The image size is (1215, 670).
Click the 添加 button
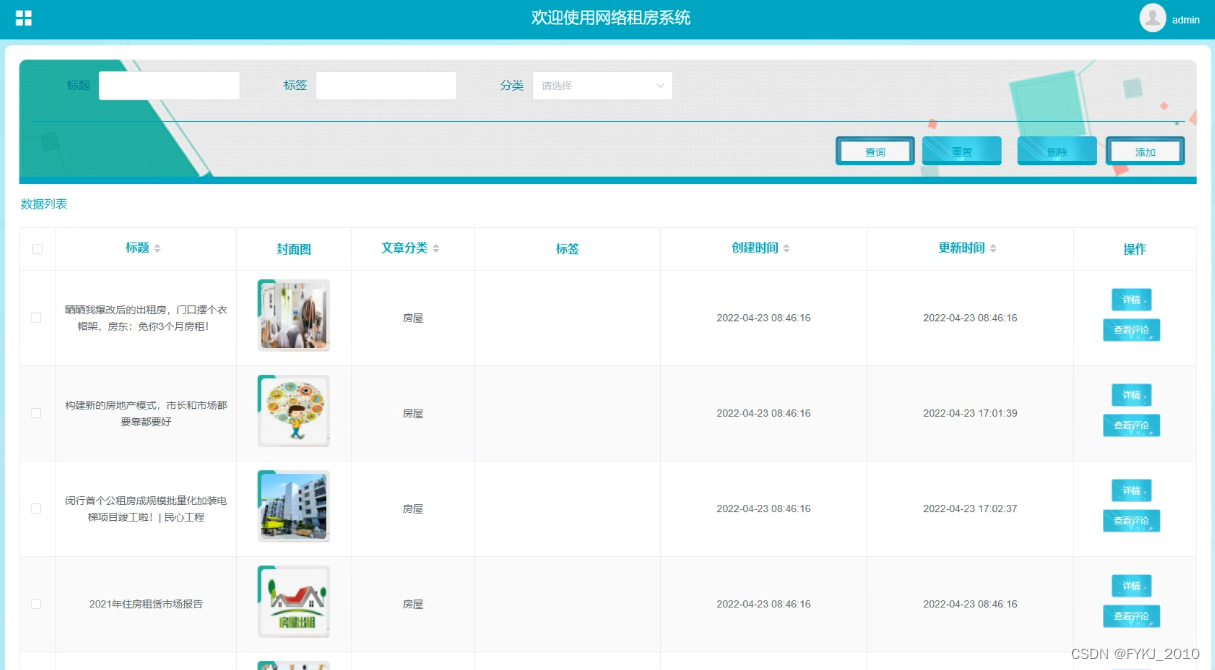(x=1145, y=152)
